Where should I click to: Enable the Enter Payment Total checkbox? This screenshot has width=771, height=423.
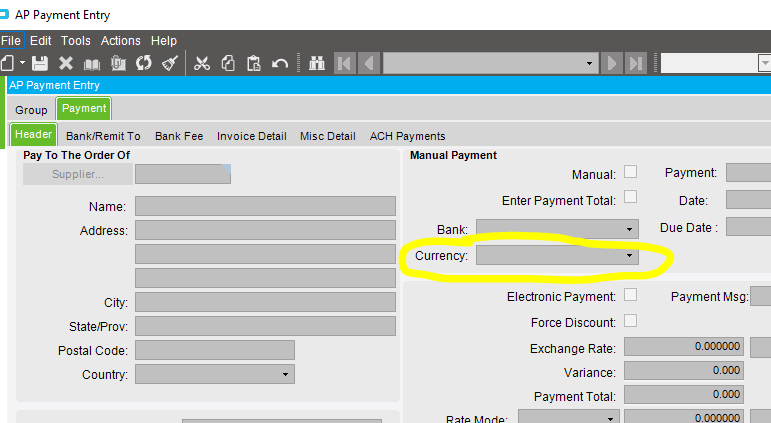(x=630, y=197)
